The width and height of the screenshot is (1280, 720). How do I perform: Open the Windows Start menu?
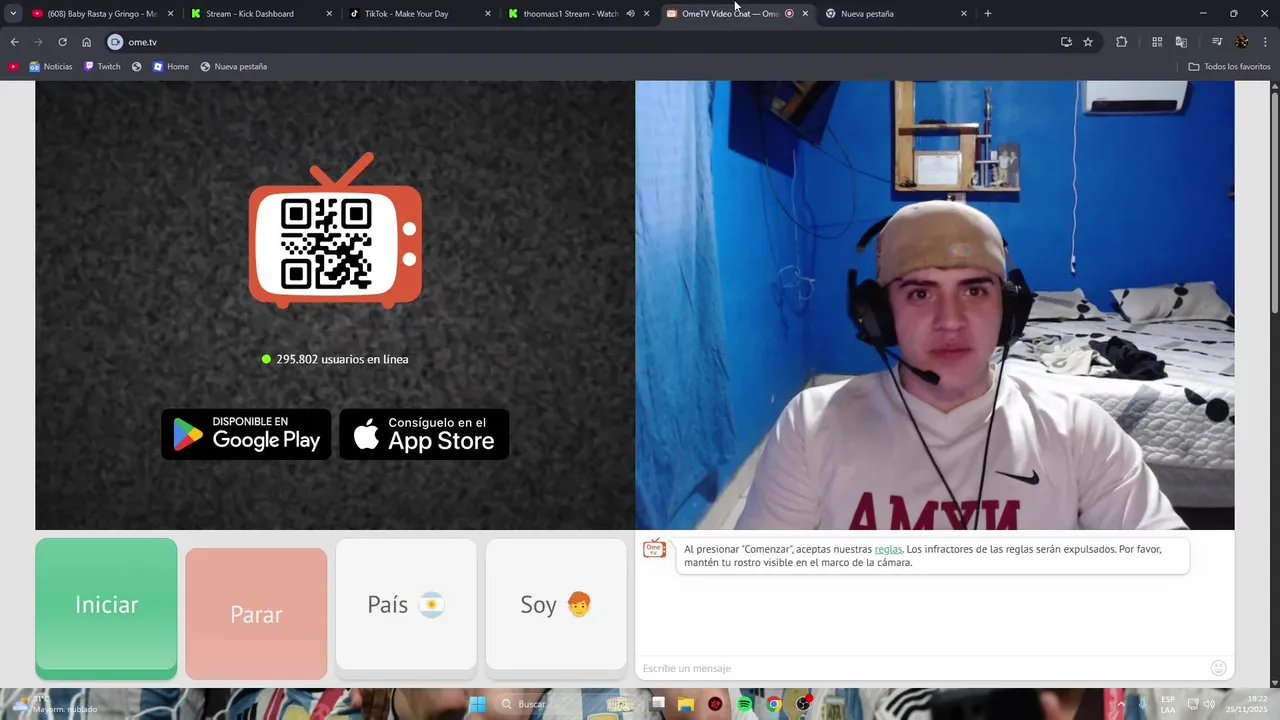pyautogui.click(x=477, y=704)
